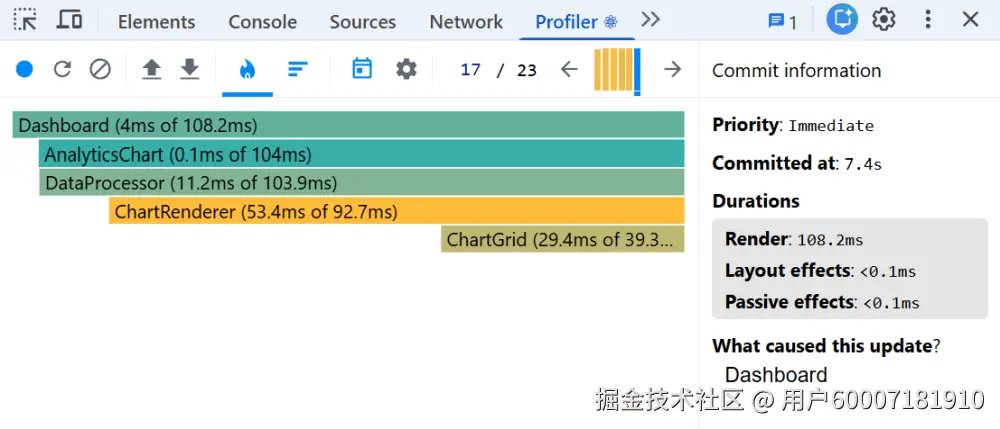Switch to the Console tab
The width and height of the screenshot is (1000, 429).
tap(262, 21)
